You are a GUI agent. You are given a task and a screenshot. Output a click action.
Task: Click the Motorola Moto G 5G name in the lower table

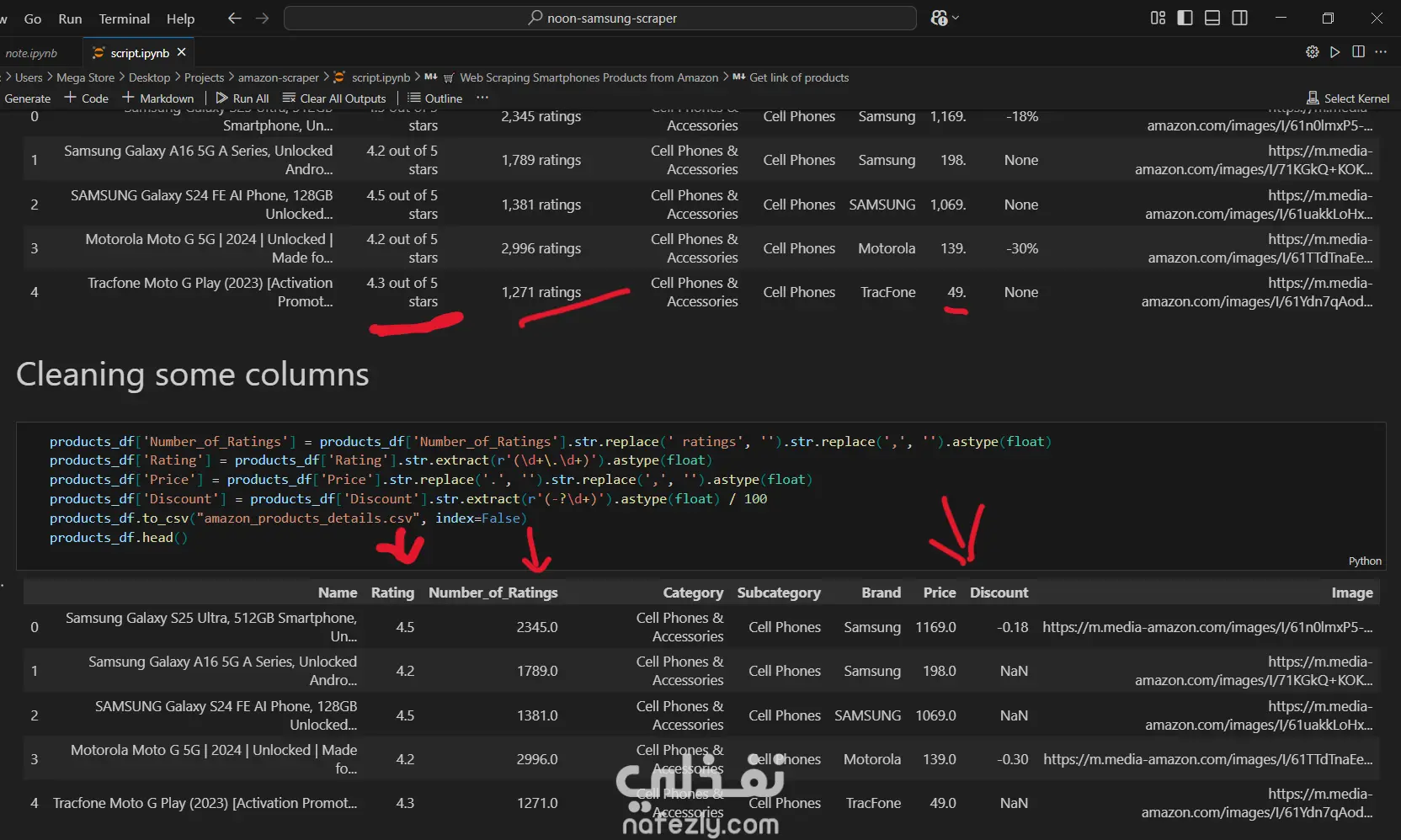tap(214, 759)
